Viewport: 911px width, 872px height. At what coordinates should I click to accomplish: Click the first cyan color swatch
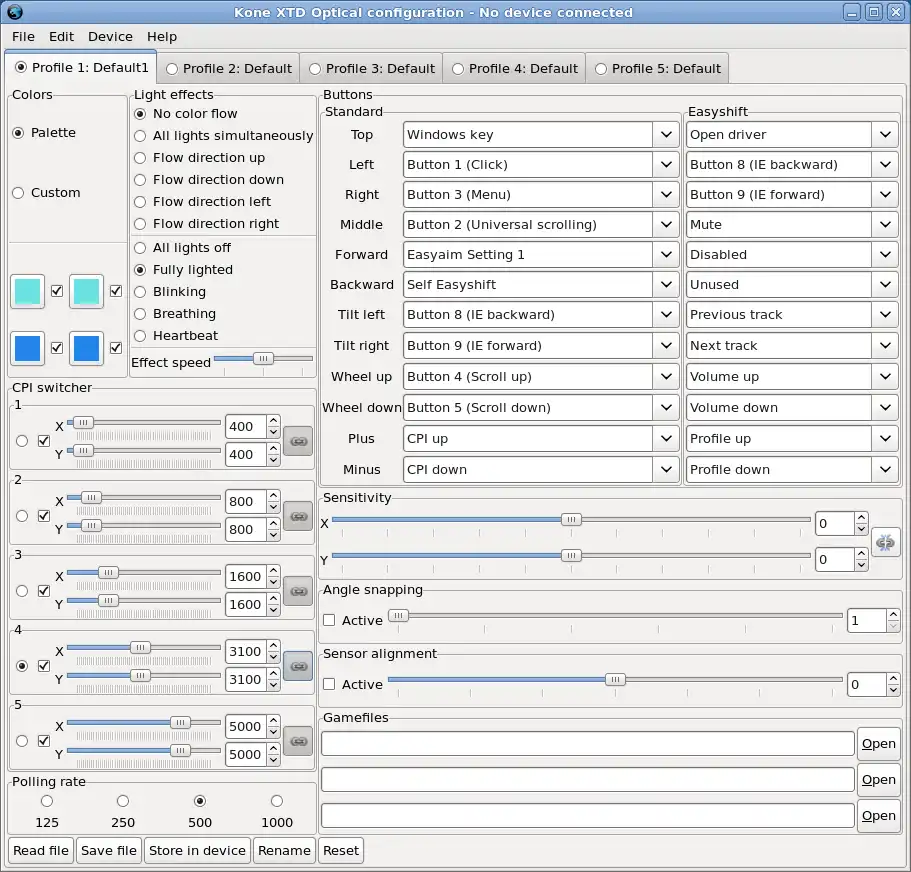click(28, 291)
